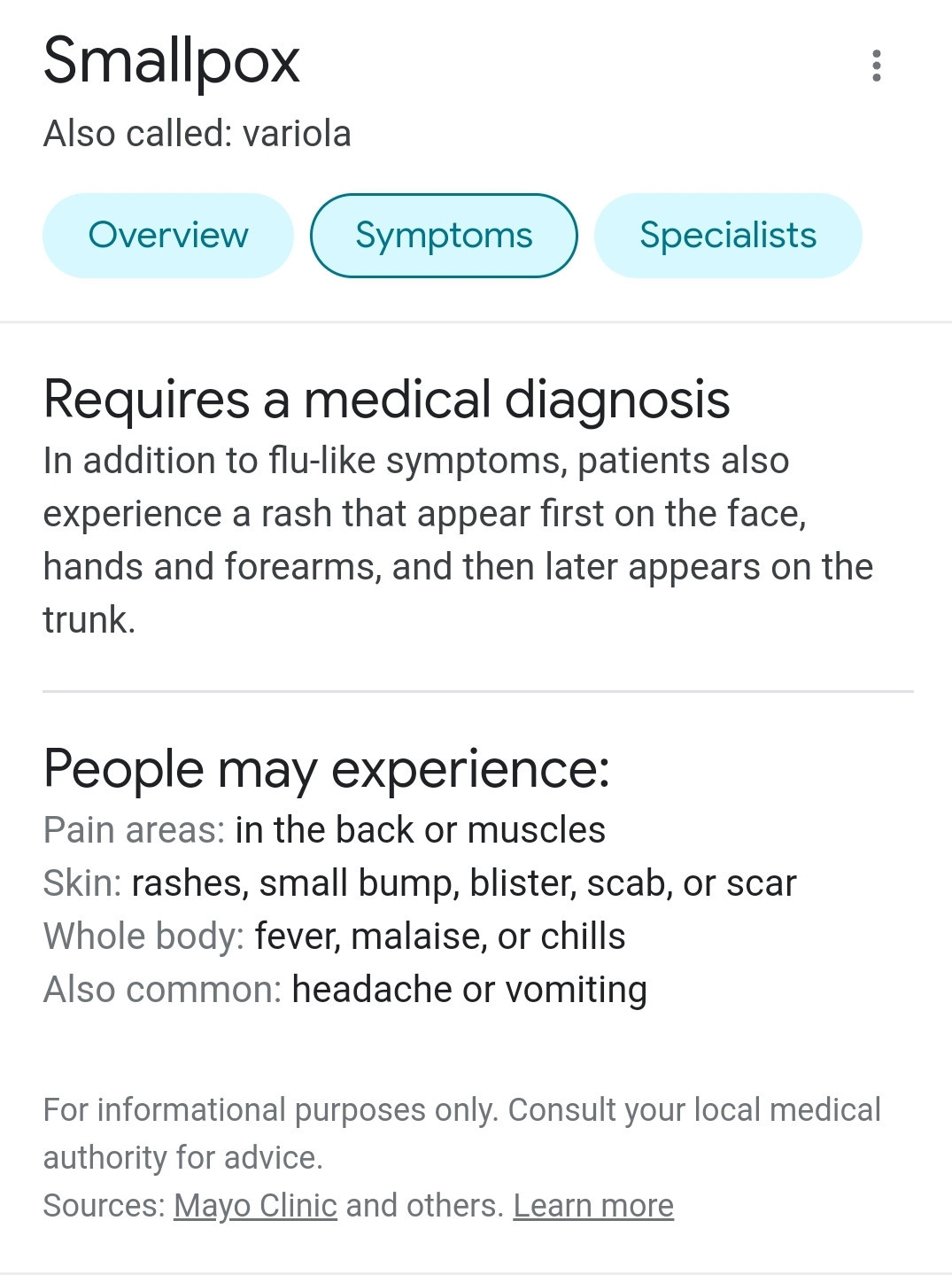This screenshot has width=952, height=1275.
Task: Click the flu-like symptoms description paragraph
Action: coord(458,540)
